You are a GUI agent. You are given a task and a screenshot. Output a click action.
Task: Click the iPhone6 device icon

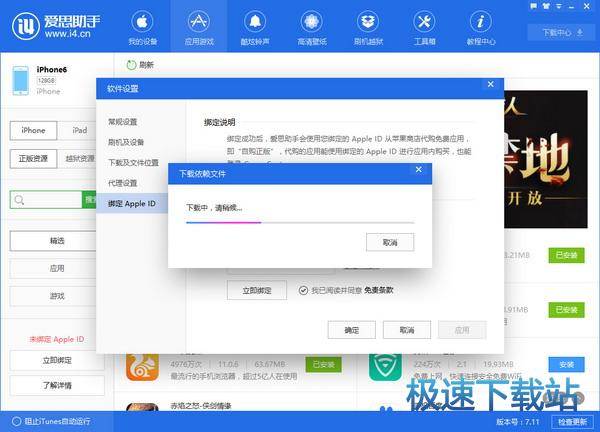21,80
